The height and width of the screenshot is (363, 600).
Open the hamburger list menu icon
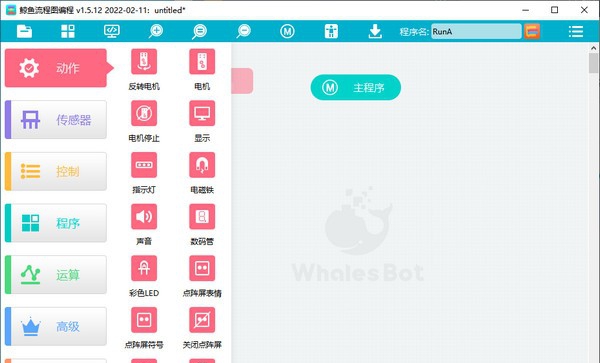pos(576,31)
